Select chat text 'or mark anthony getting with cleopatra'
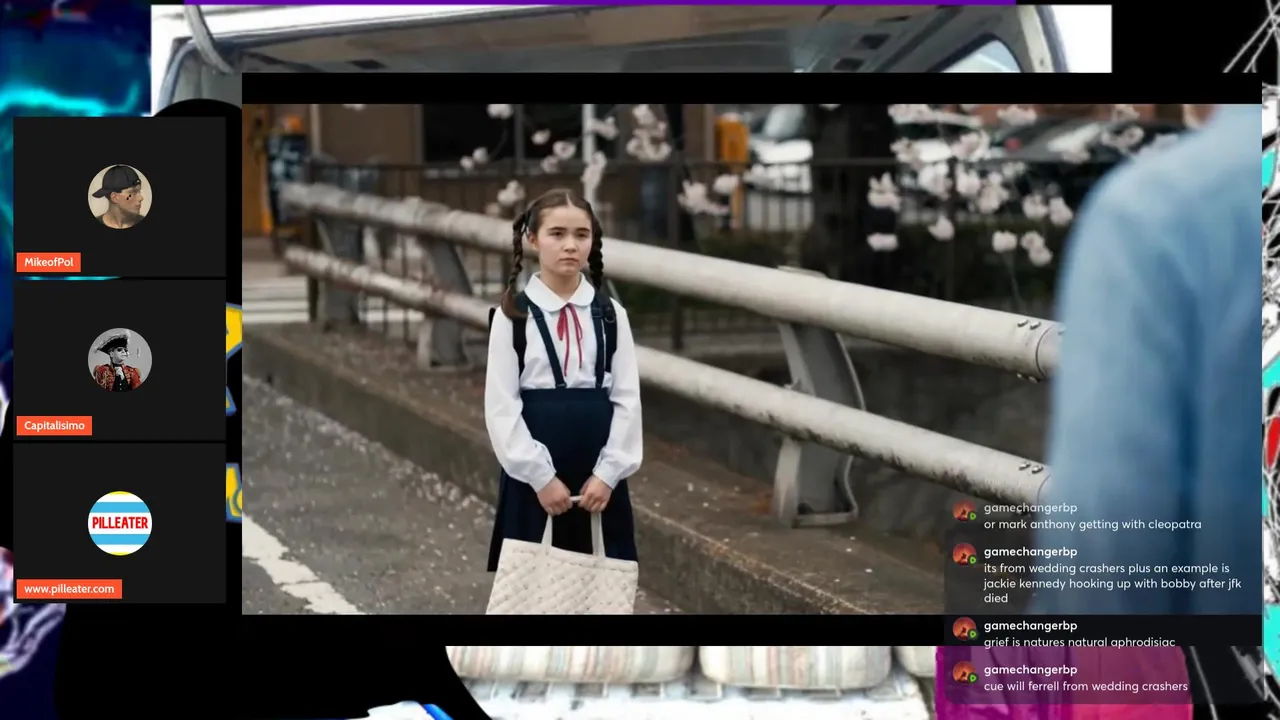The image size is (1280, 720). click(1092, 524)
